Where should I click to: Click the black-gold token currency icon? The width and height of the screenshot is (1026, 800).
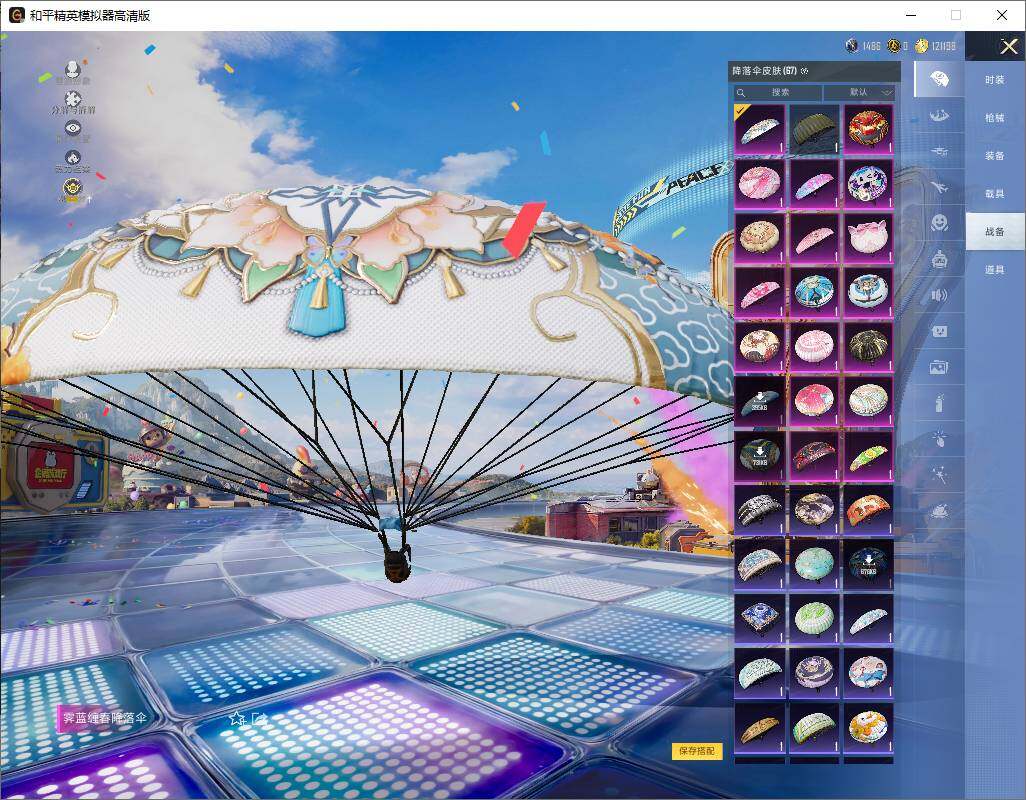click(893, 46)
